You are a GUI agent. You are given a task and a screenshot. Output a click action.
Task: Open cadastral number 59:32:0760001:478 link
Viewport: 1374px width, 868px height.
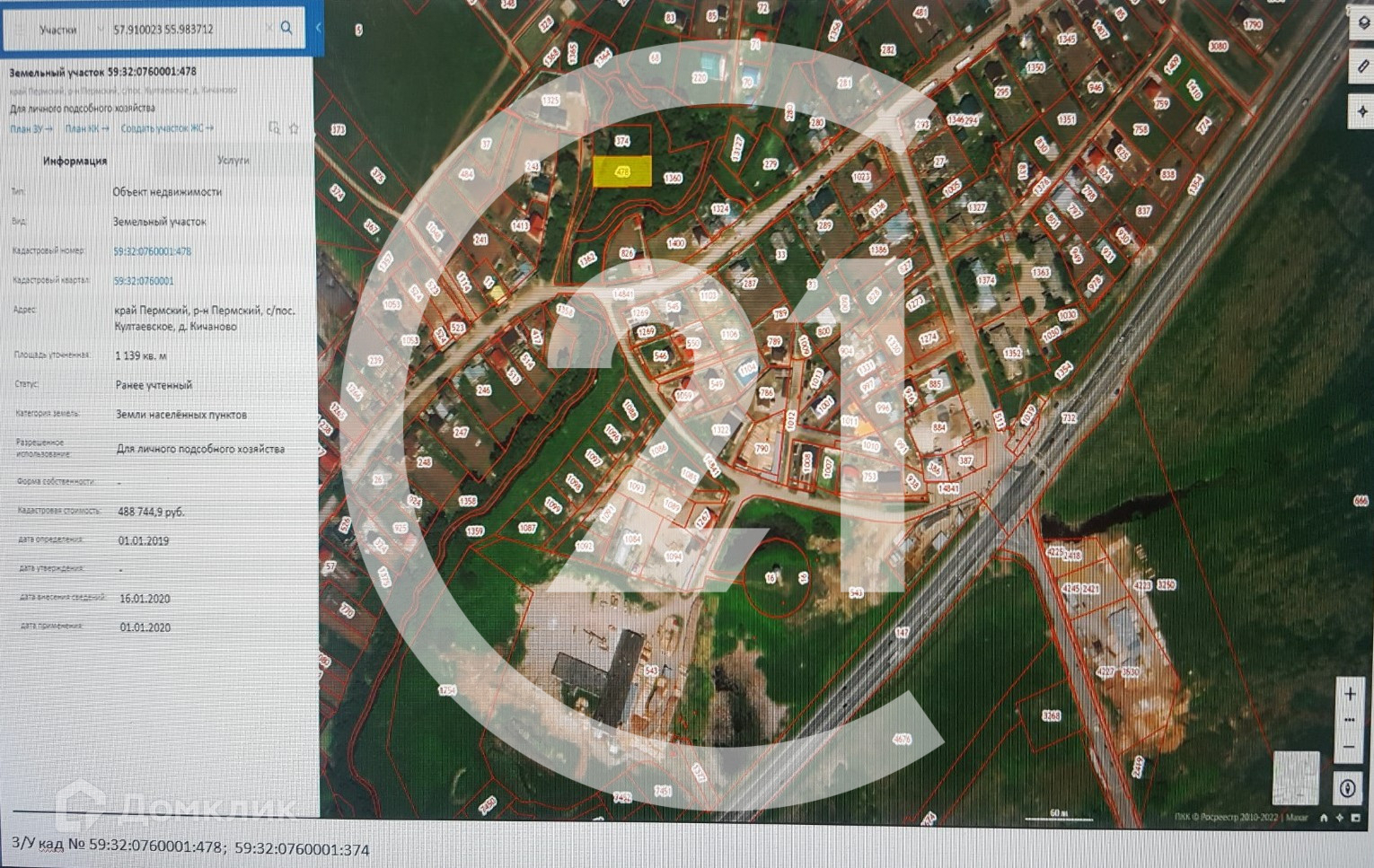point(153,251)
